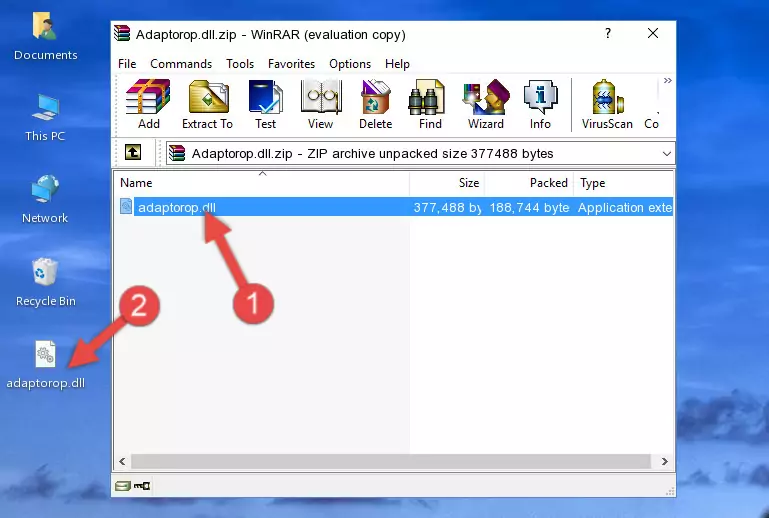Select the Network desktop icon
This screenshot has height=518, width=769.
pos(45,200)
